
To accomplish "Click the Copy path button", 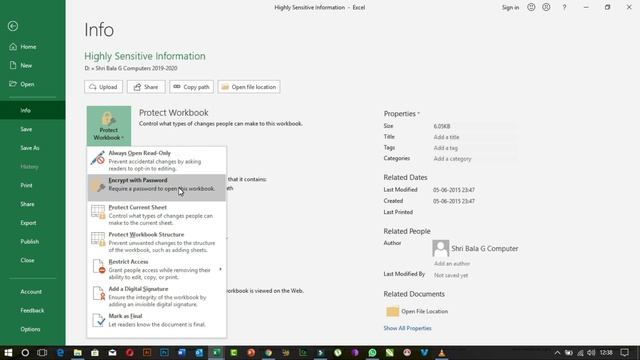I will click(191, 87).
